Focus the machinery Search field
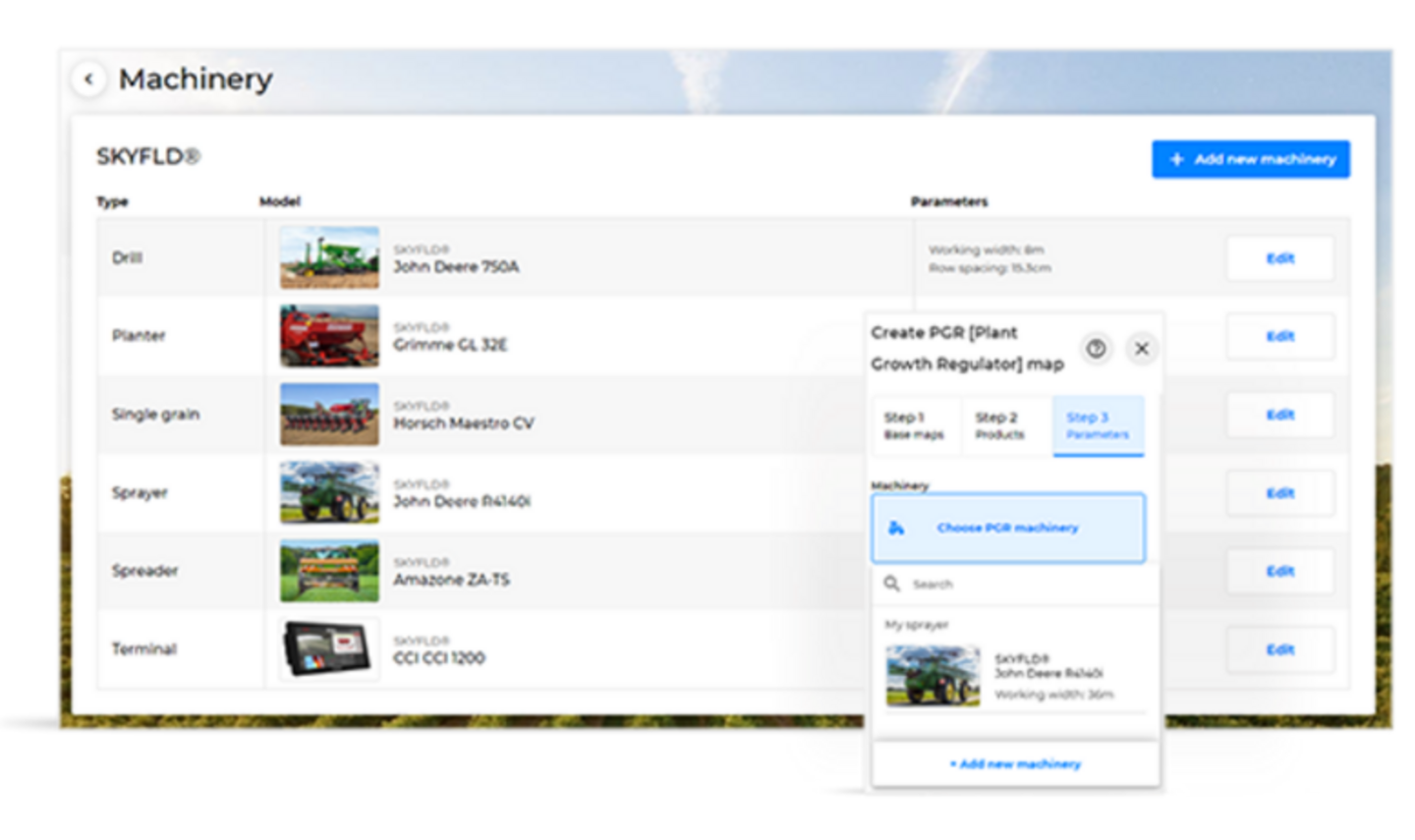Image resolution: width=1415 pixels, height=840 pixels. [x=1015, y=584]
